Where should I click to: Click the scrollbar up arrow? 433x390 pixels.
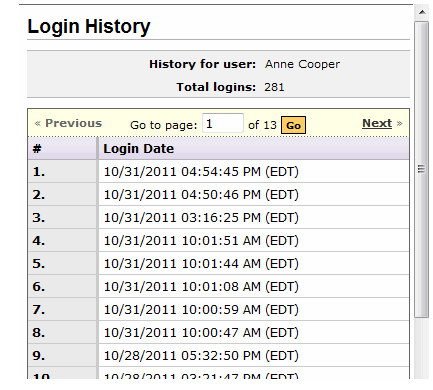point(422,12)
